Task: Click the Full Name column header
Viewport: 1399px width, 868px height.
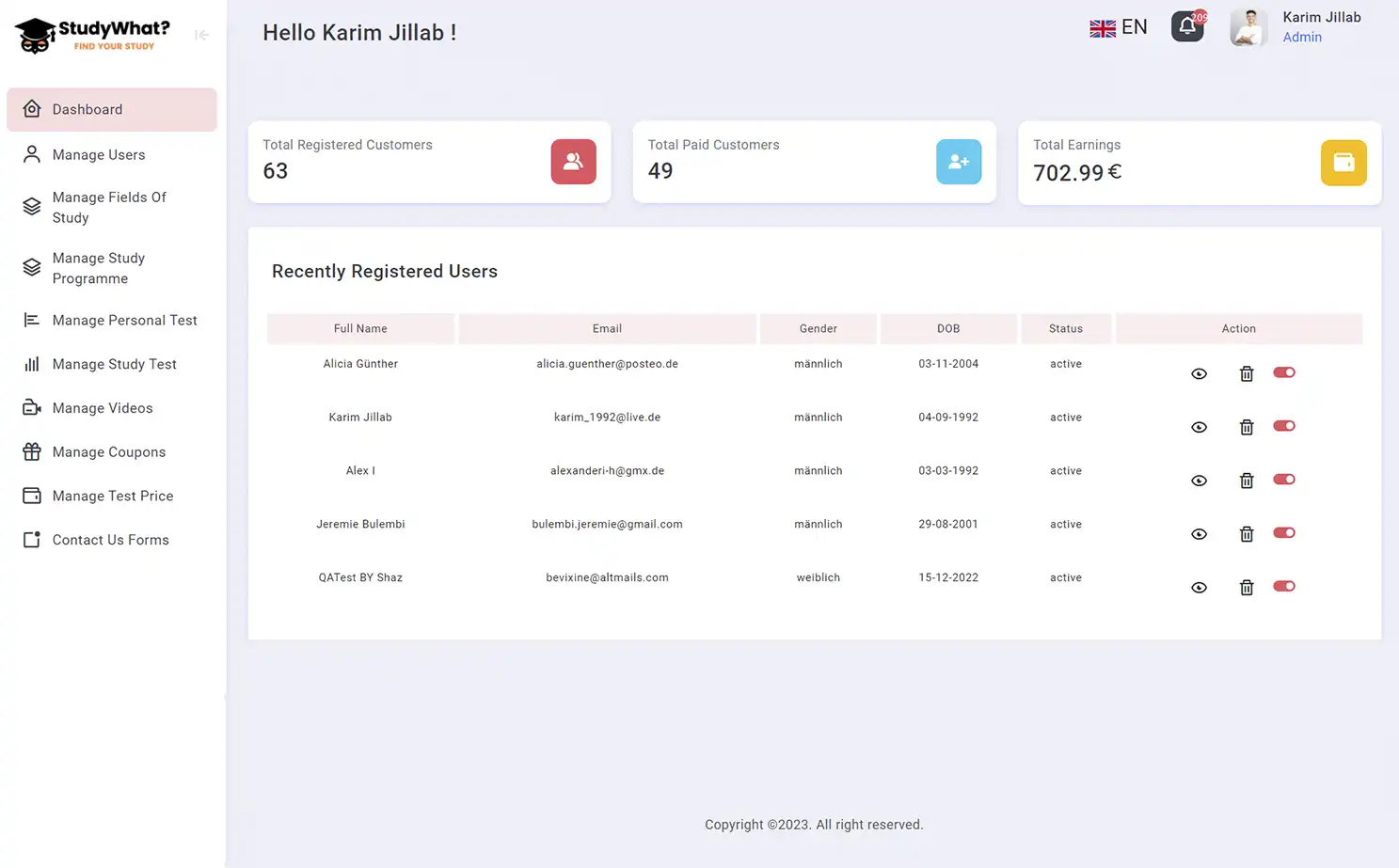Action: click(360, 328)
